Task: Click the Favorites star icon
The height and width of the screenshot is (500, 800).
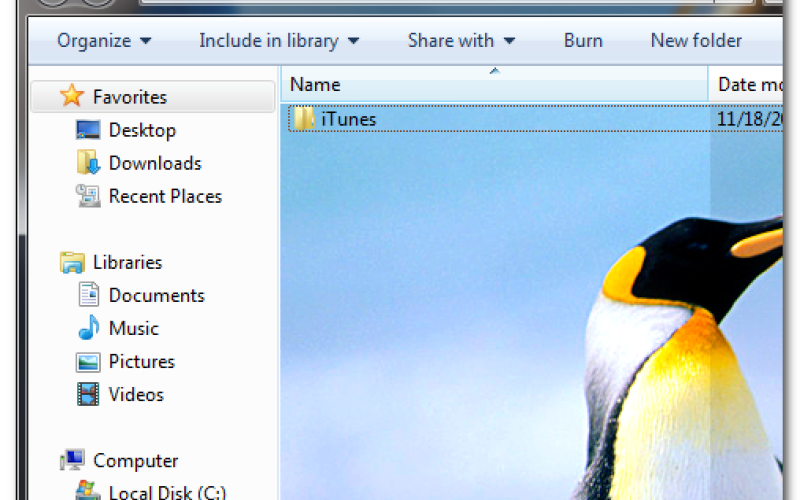Action: point(72,97)
